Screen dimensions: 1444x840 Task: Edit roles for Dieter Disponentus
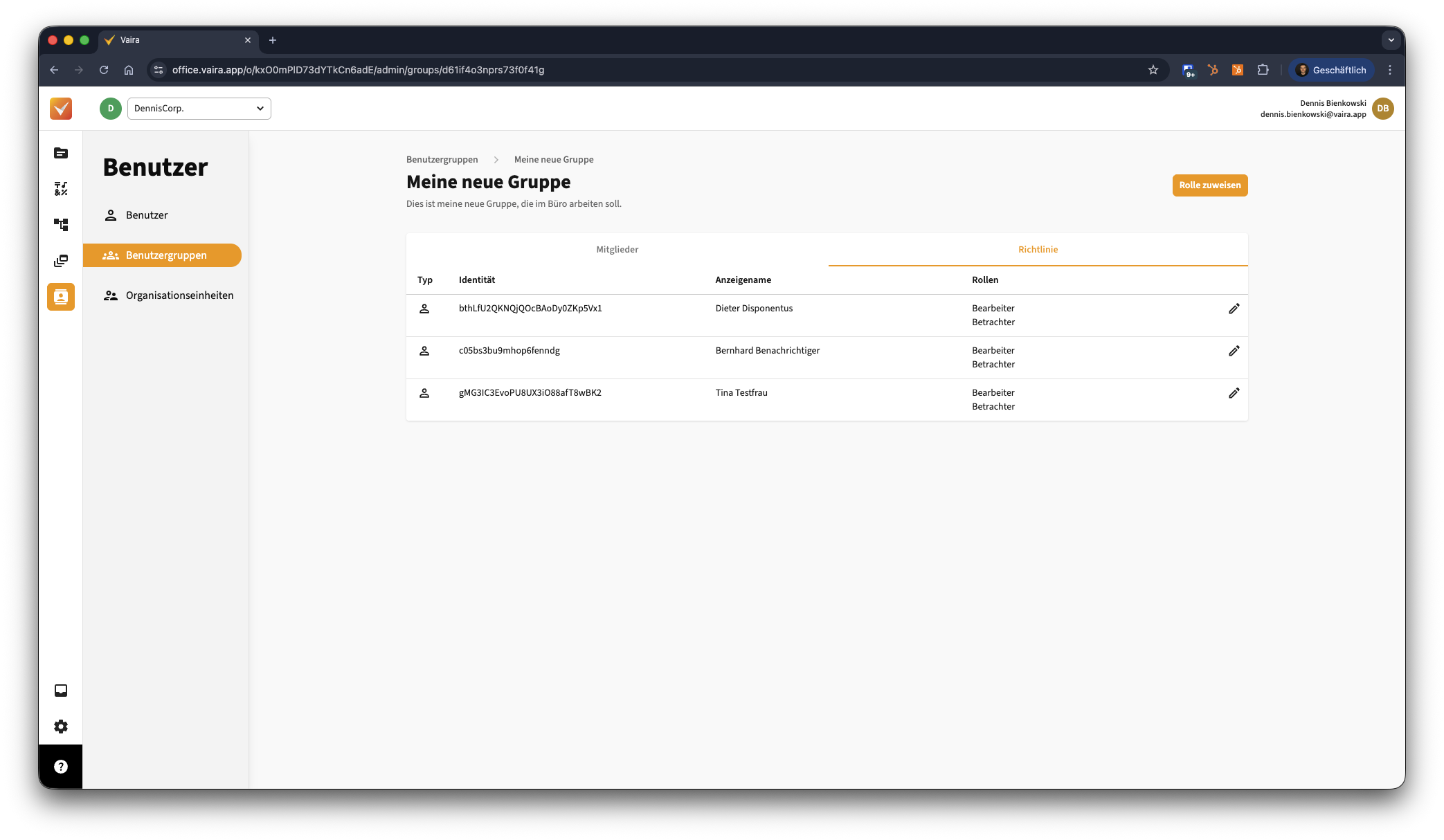click(1234, 309)
